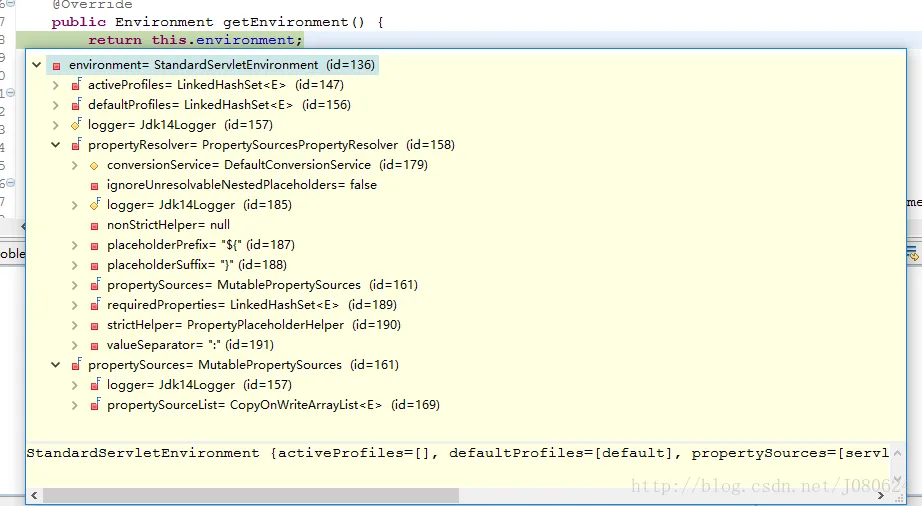922x506 pixels.
Task: Expand the propertySourceList CopyOnWriteArrayList node
Action: pos(74,405)
